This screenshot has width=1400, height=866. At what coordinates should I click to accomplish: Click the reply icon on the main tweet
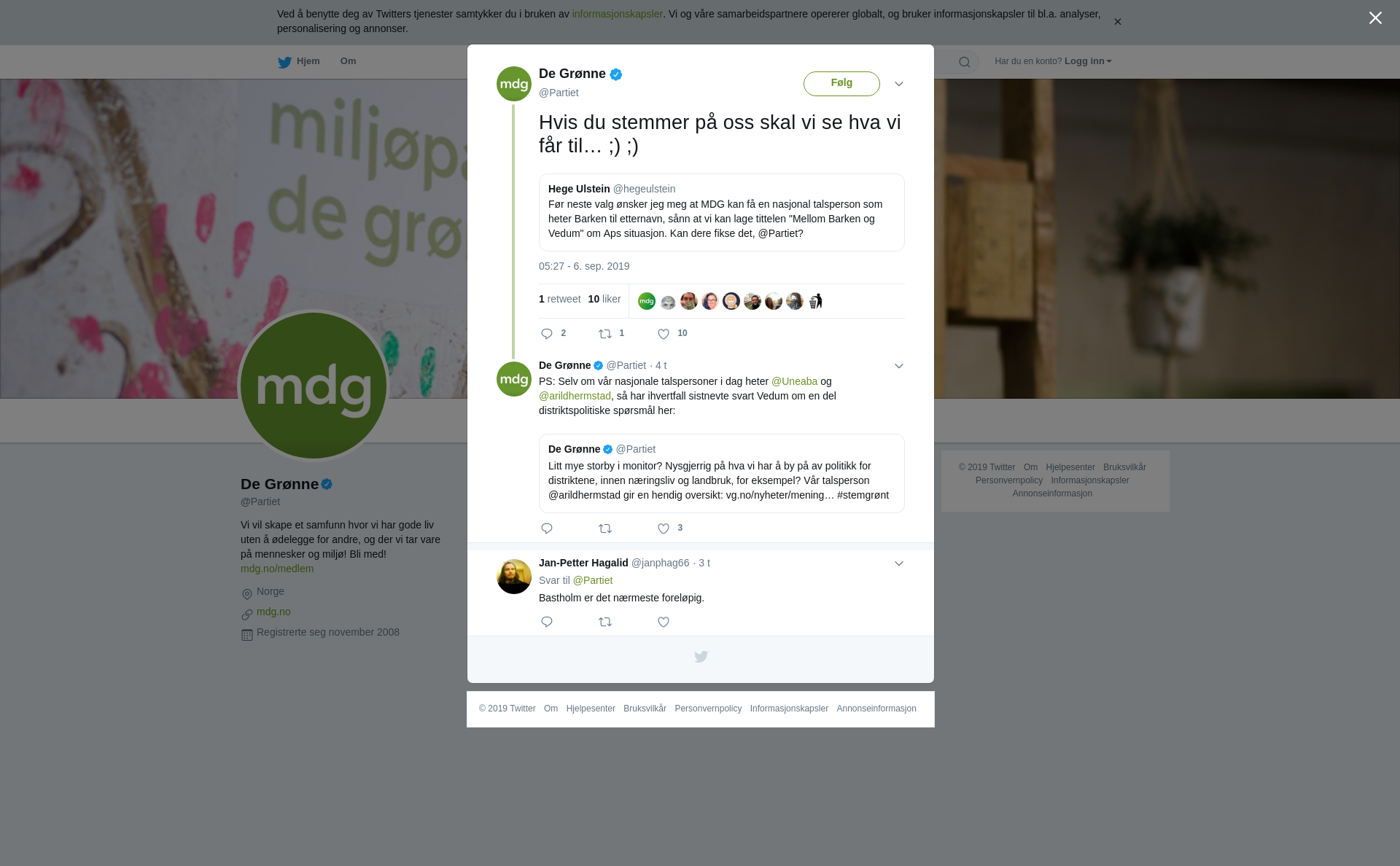547,334
